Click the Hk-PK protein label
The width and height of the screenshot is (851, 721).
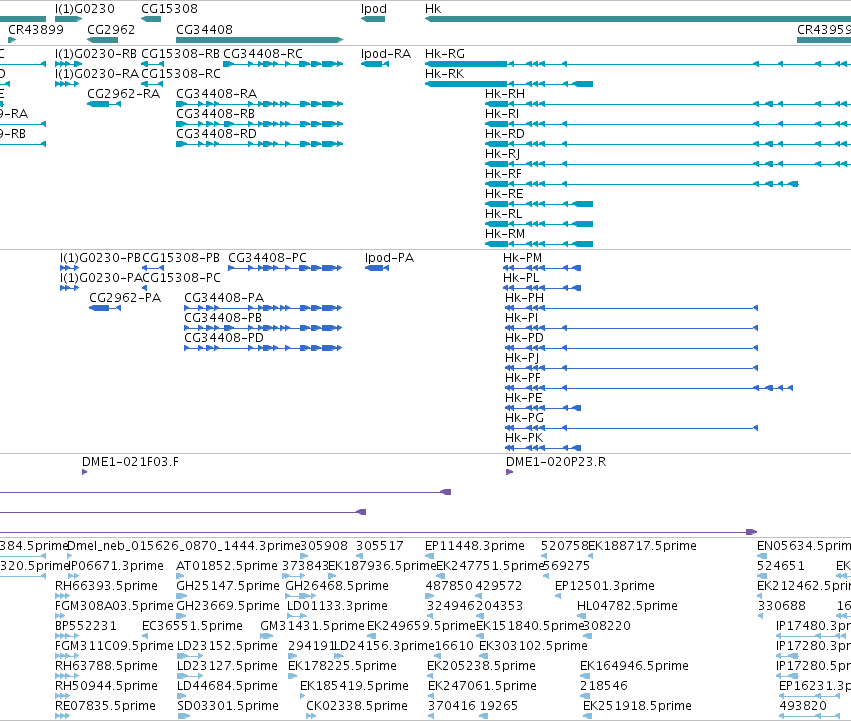[524, 439]
